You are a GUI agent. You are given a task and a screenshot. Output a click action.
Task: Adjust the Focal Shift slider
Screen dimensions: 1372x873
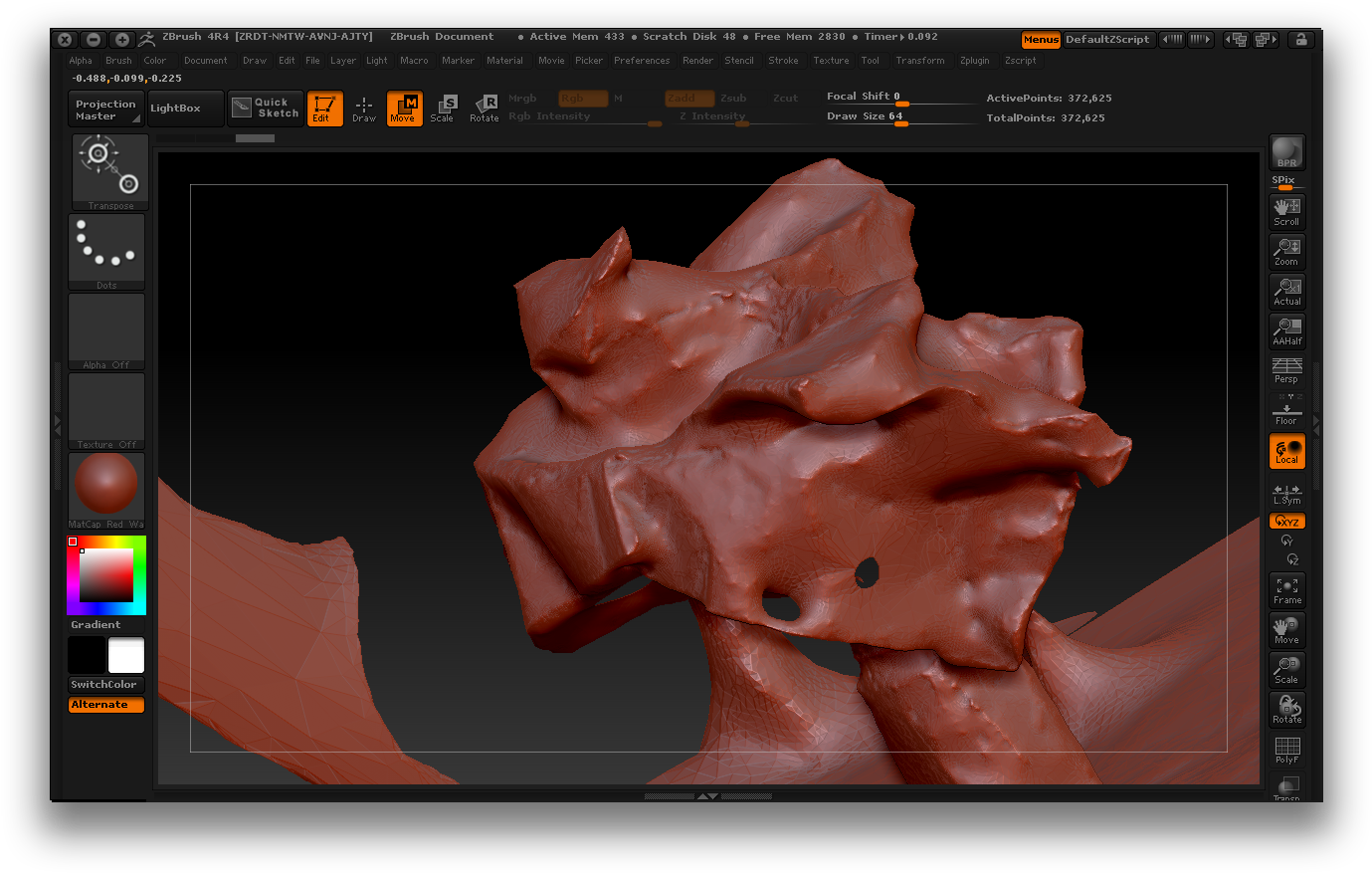click(901, 98)
